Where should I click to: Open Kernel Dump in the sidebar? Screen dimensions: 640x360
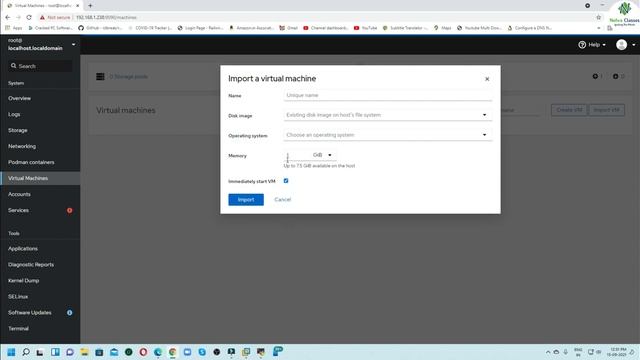pyautogui.click(x=23, y=281)
